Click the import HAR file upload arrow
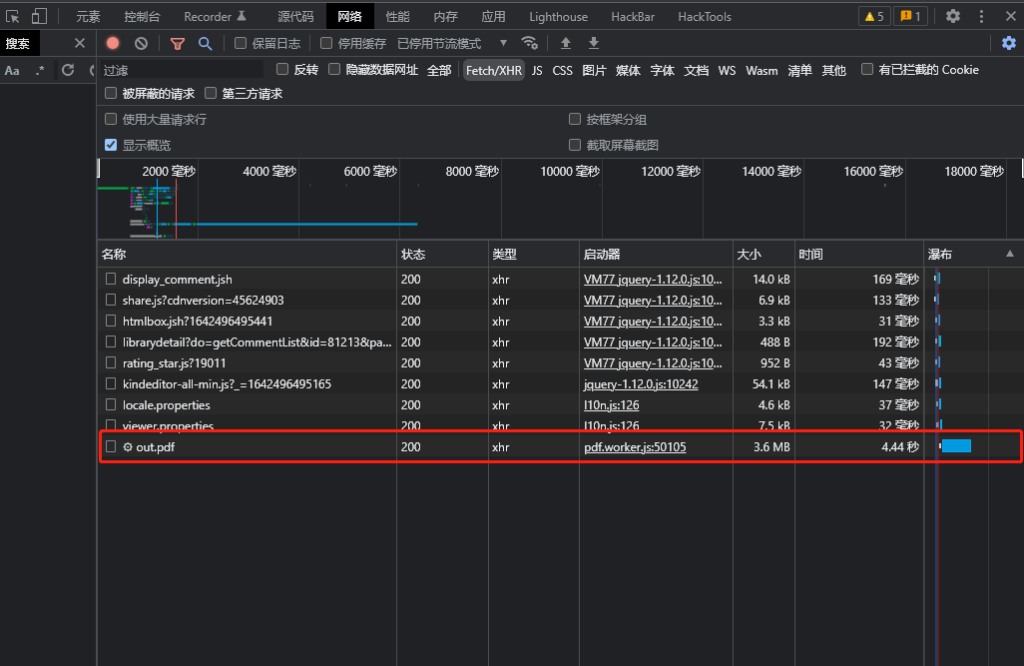The height and width of the screenshot is (666, 1024). tap(566, 43)
